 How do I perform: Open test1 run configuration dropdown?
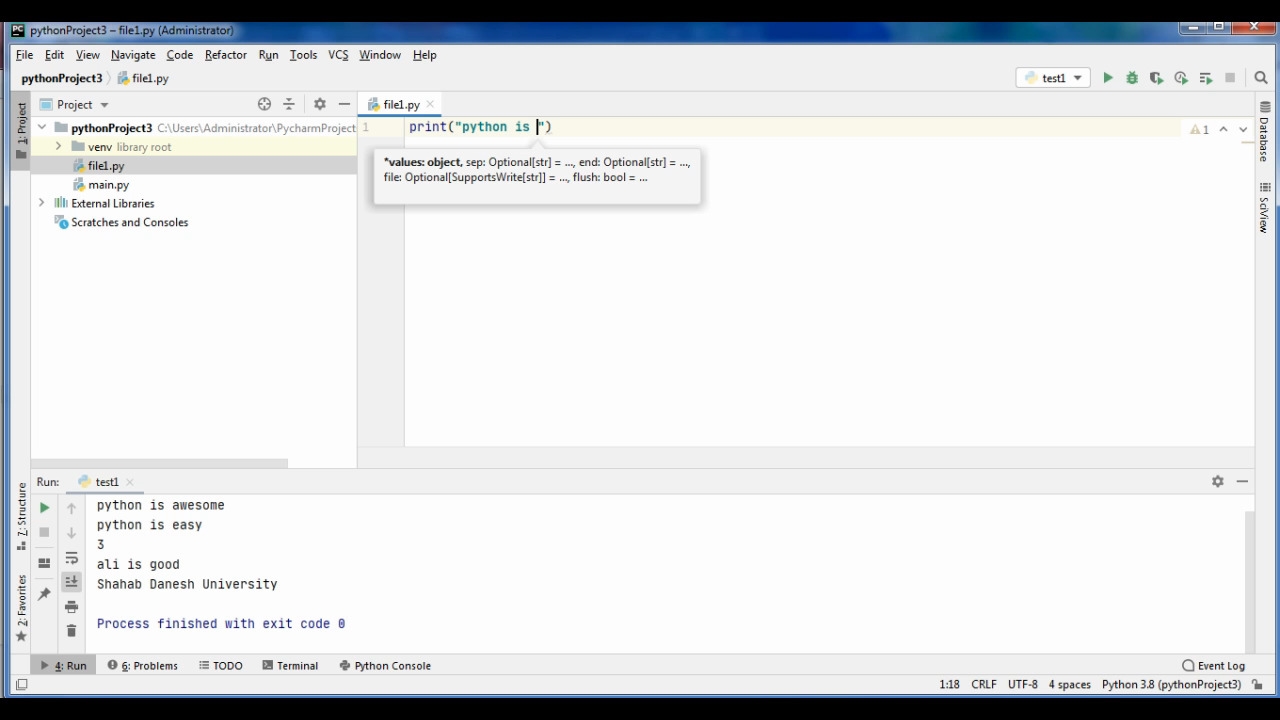[x=1053, y=78]
